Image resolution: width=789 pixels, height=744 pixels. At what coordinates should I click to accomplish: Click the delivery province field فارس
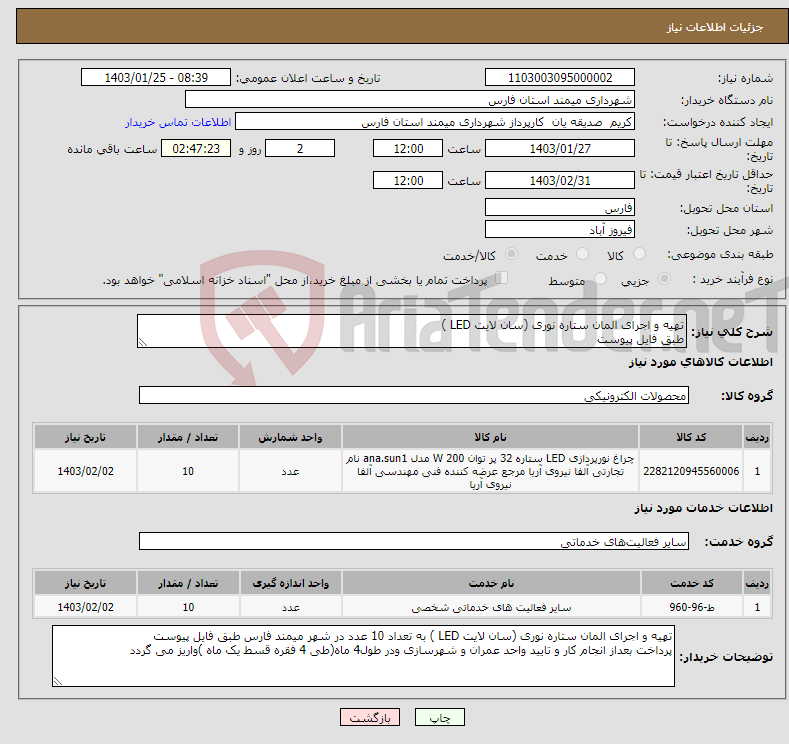[560, 207]
